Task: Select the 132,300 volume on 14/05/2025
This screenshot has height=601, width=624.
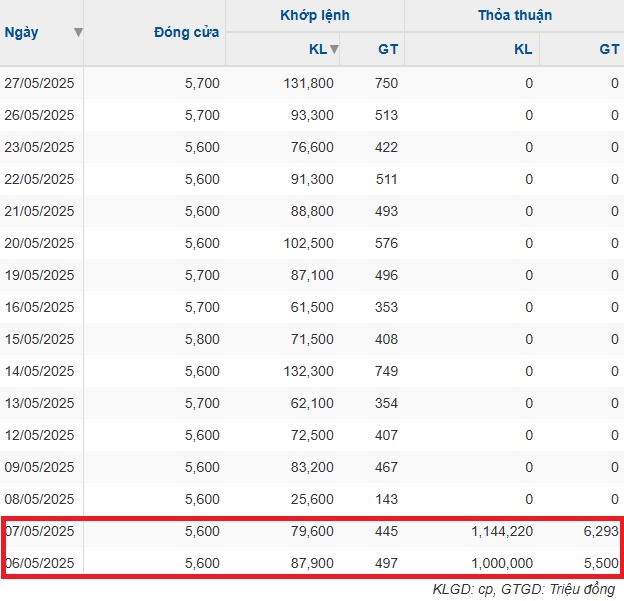Action: tap(308, 371)
